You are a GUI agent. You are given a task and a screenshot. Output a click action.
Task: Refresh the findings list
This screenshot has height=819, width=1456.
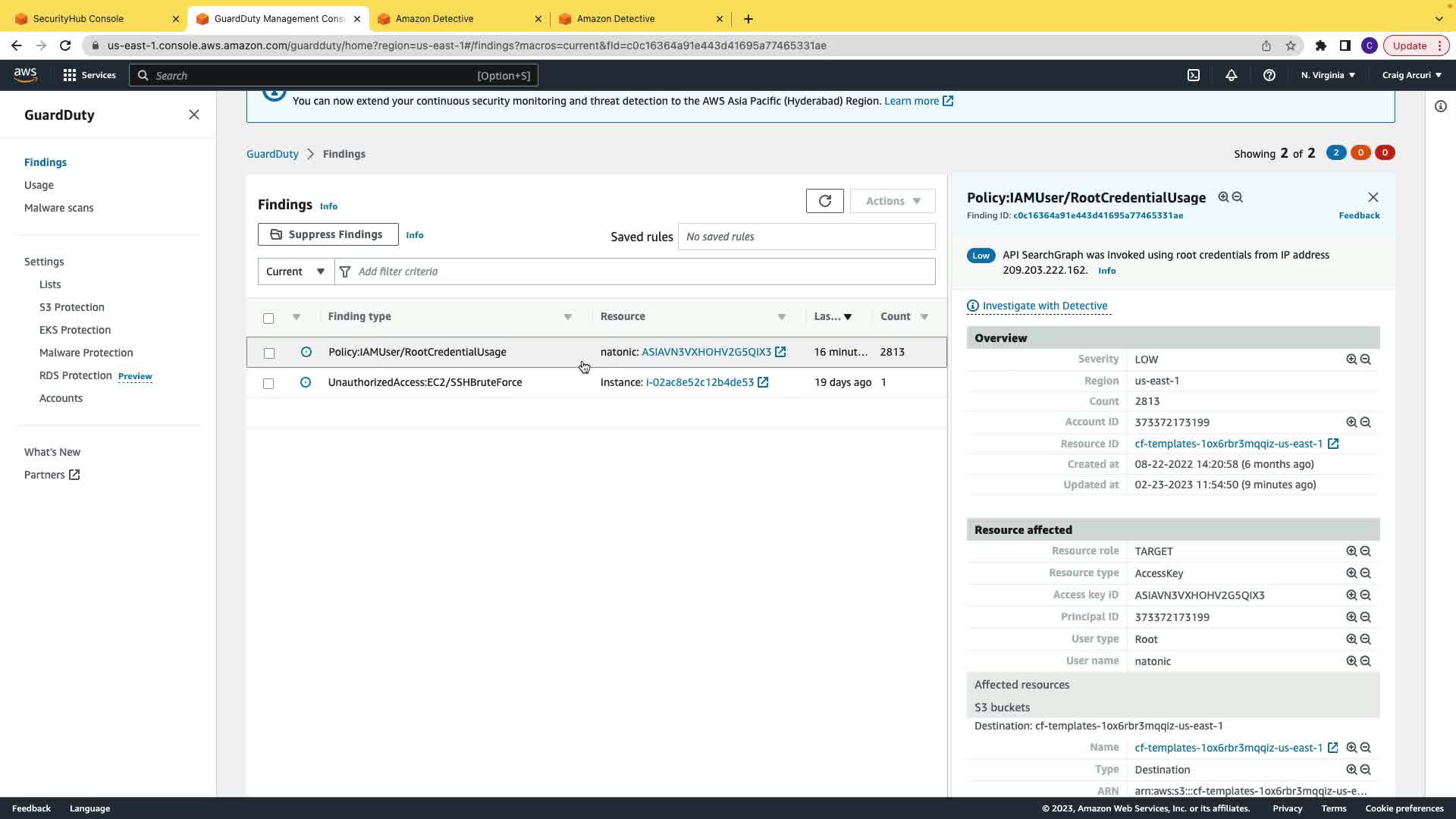[824, 201]
